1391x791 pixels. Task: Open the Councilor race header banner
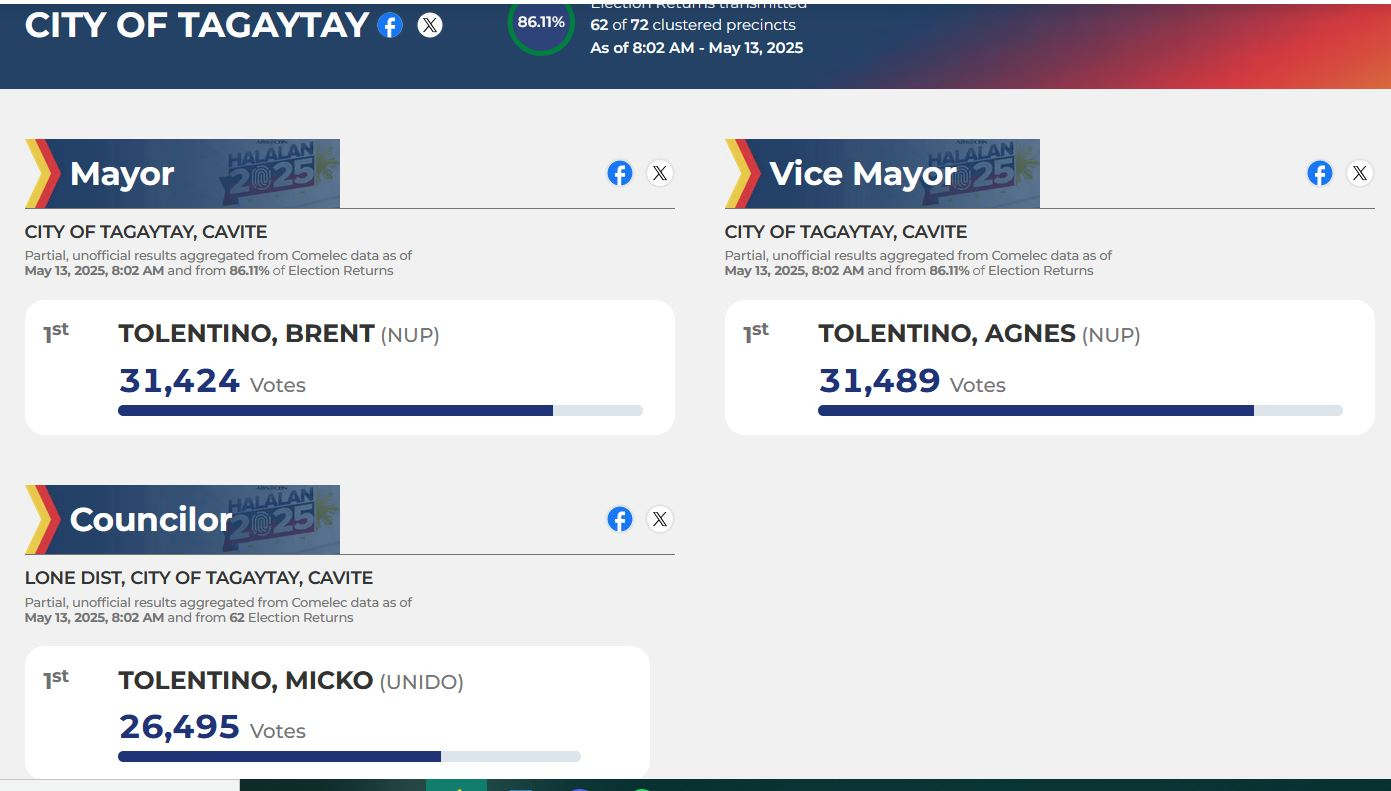183,520
